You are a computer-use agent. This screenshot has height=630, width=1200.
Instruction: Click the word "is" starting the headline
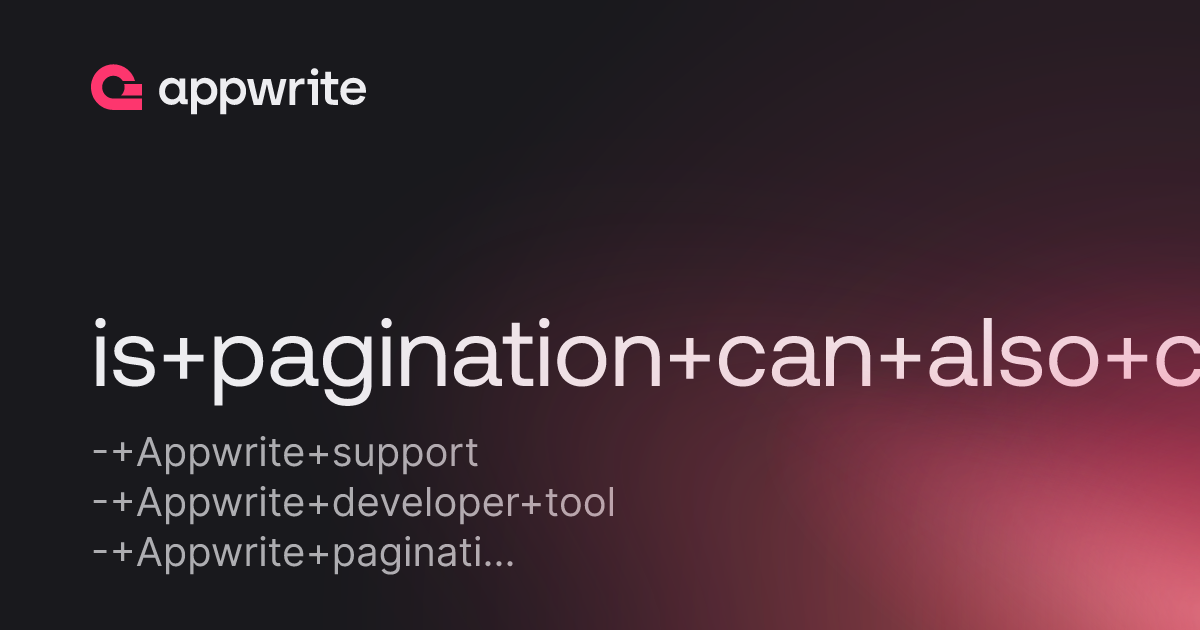[122, 355]
